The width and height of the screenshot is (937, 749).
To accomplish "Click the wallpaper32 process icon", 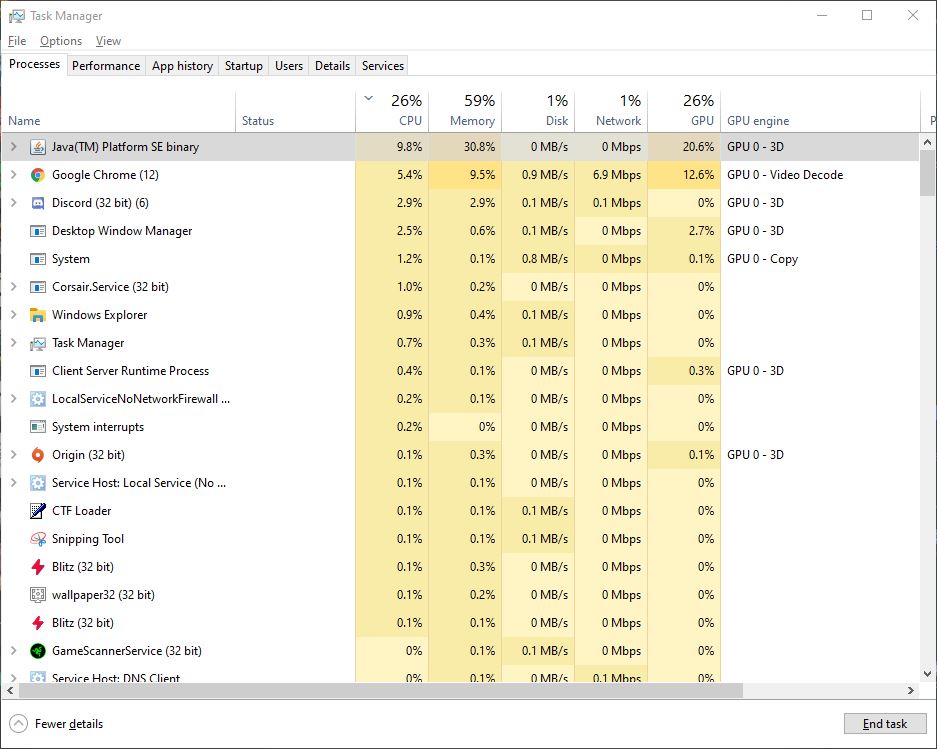I will pos(38,595).
